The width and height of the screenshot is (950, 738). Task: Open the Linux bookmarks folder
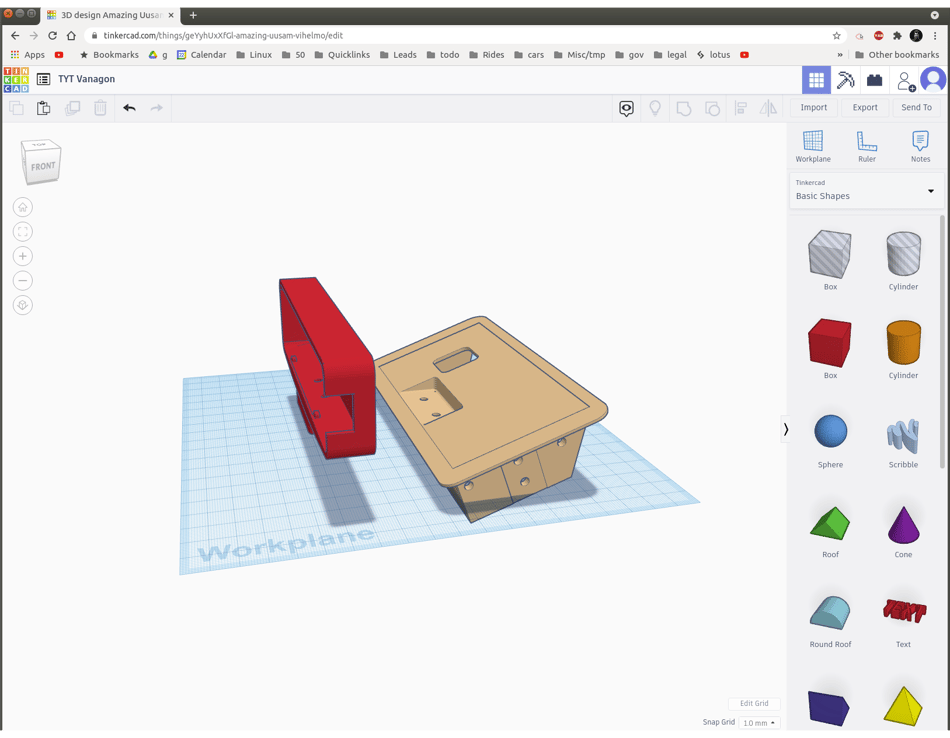254,55
